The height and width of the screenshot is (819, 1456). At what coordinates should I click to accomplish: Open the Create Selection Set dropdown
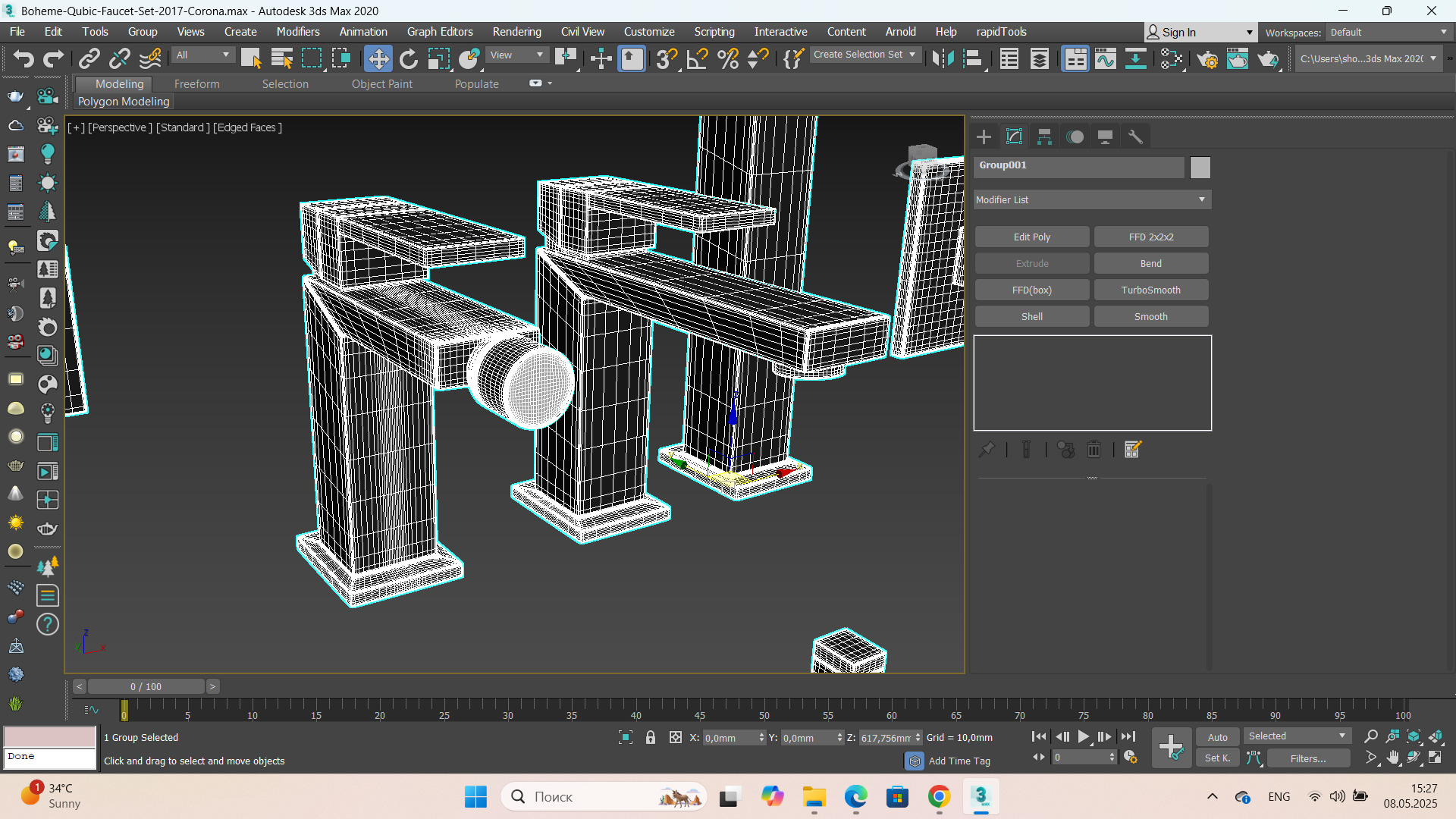tap(864, 55)
